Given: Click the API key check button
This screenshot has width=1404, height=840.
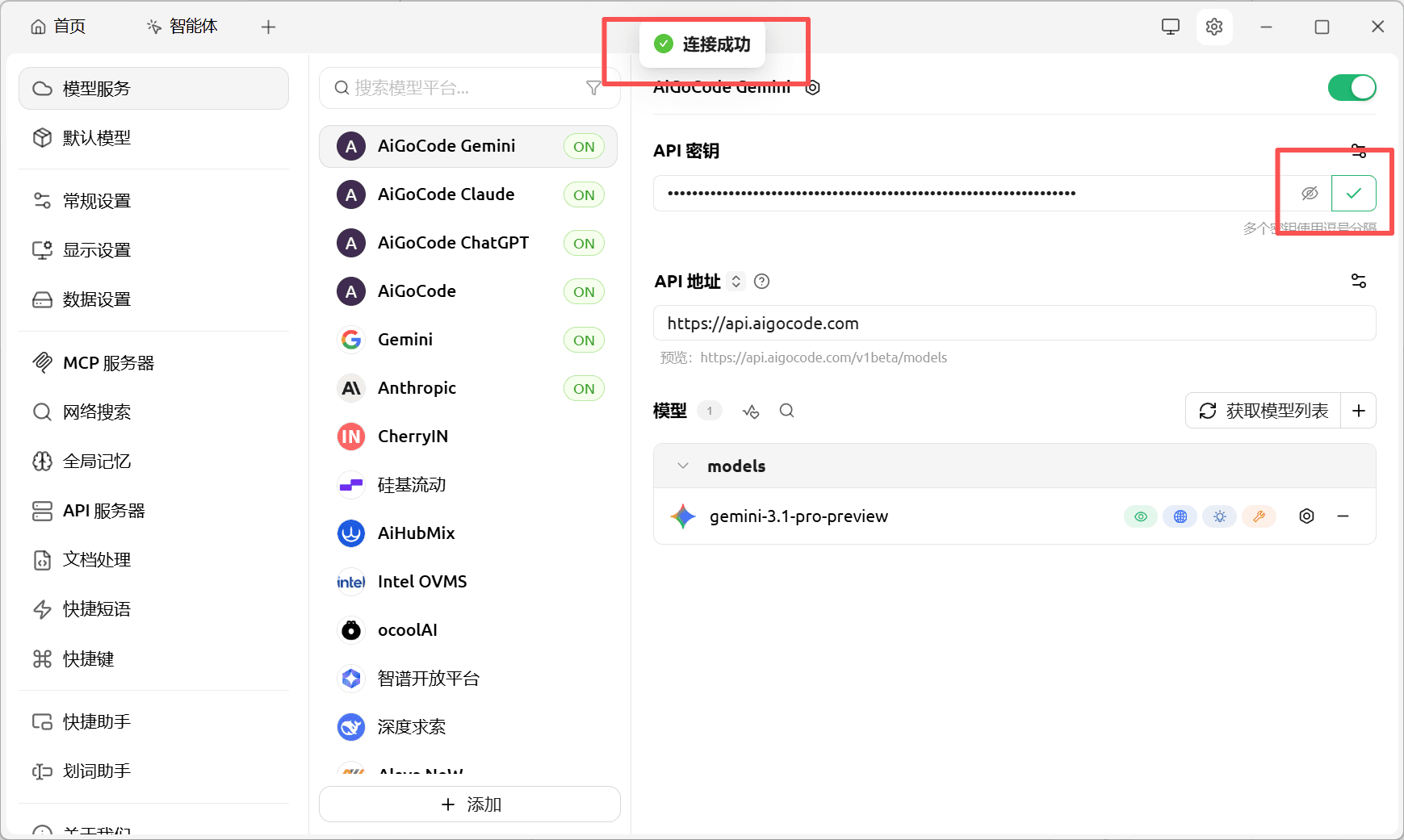Looking at the screenshot, I should pyautogui.click(x=1354, y=193).
